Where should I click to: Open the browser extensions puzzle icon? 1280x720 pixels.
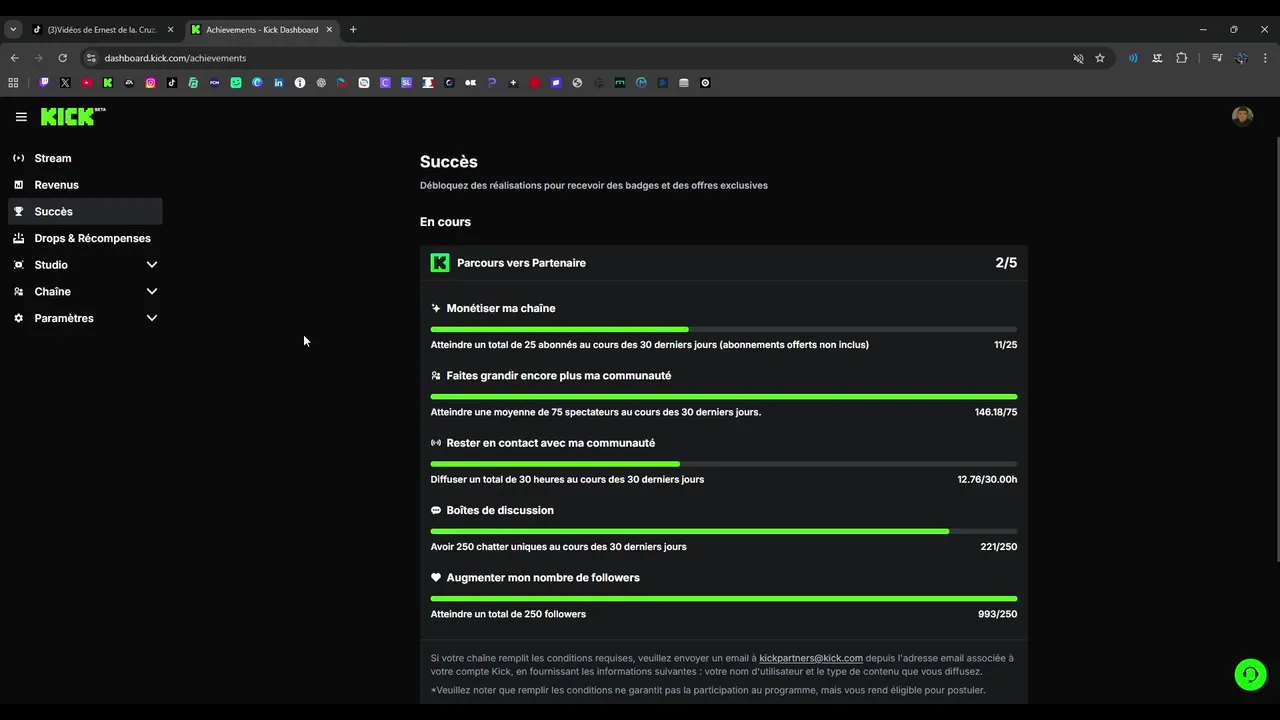point(1181,58)
